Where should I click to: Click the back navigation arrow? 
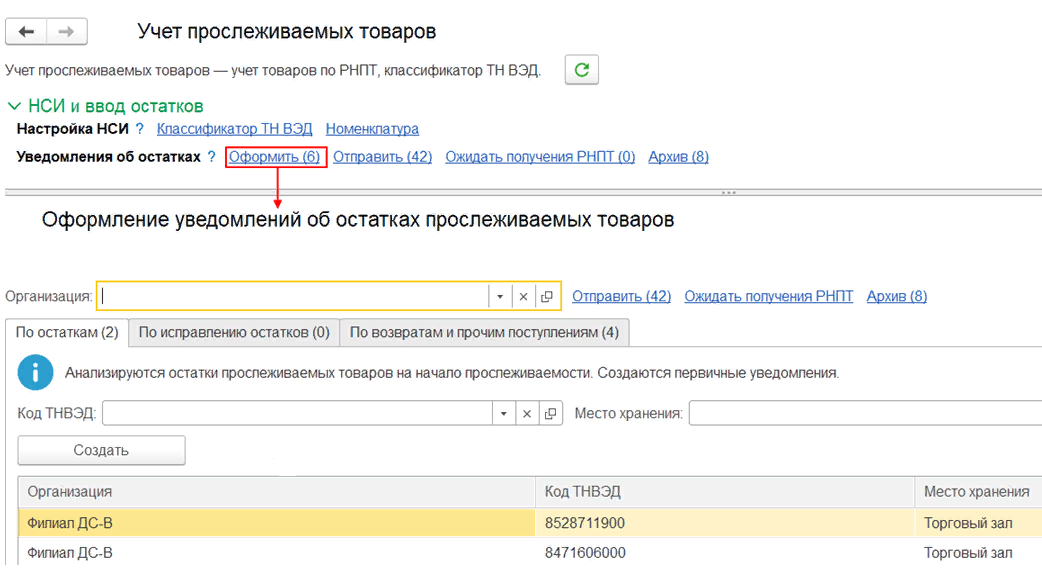pyautogui.click(x=27, y=32)
